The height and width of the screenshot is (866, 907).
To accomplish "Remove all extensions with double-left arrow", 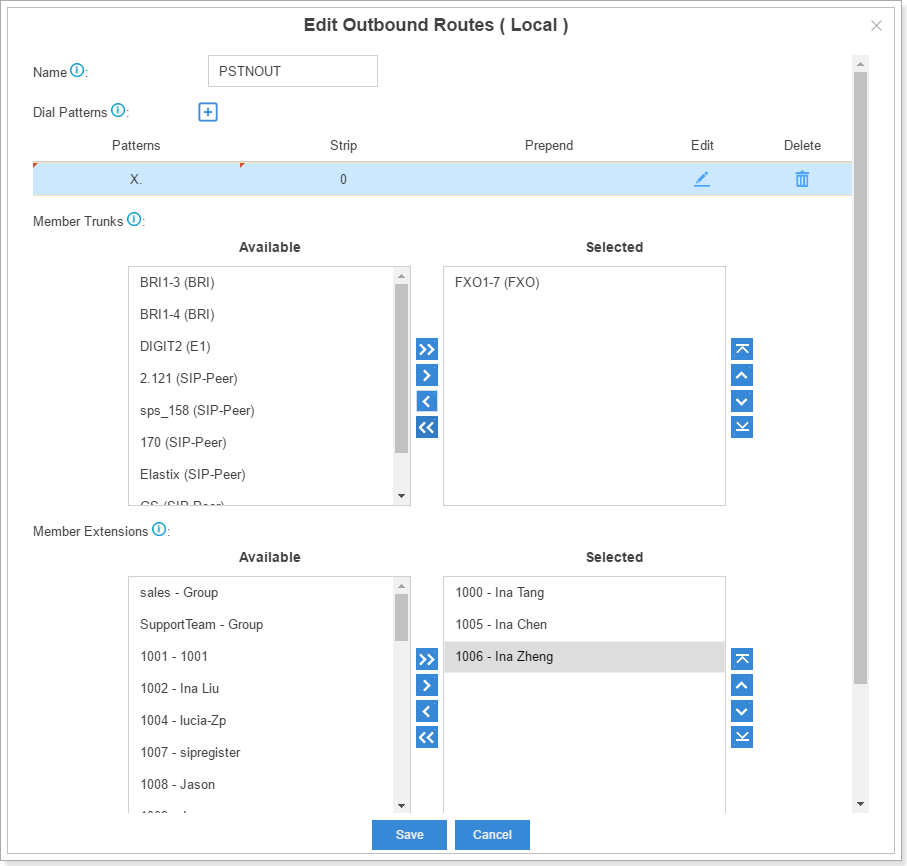I will pos(426,737).
